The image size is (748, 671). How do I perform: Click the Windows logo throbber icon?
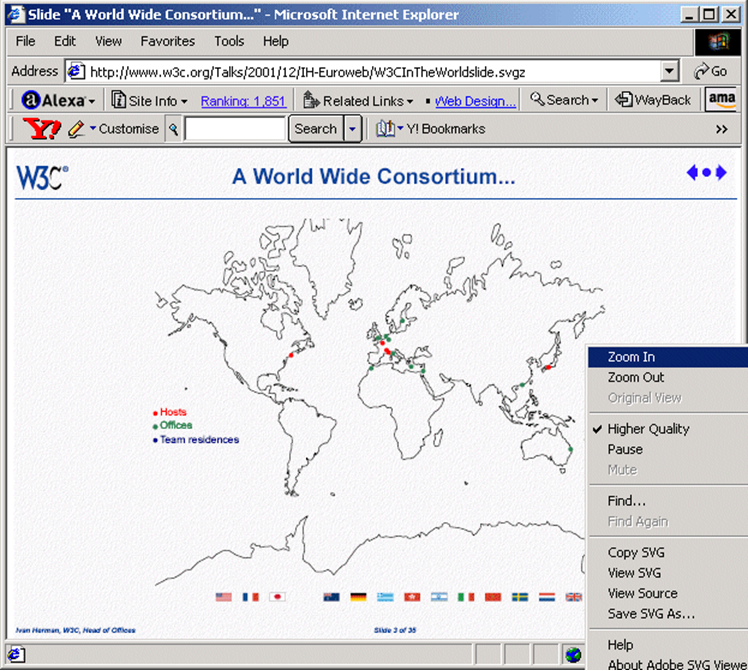pyautogui.click(x=718, y=41)
